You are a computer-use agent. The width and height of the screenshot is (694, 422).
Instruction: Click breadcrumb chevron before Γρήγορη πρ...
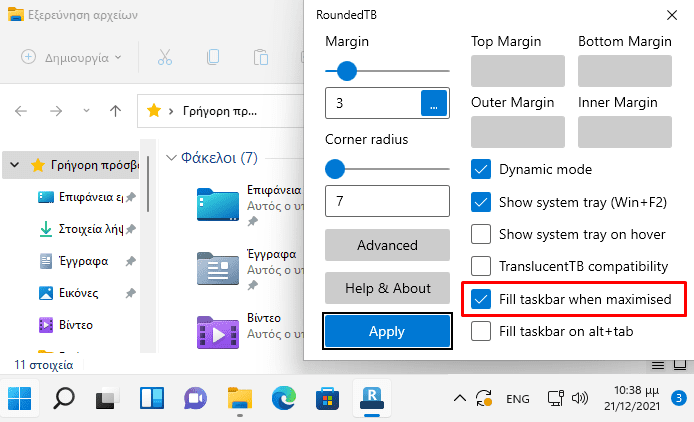tap(171, 111)
